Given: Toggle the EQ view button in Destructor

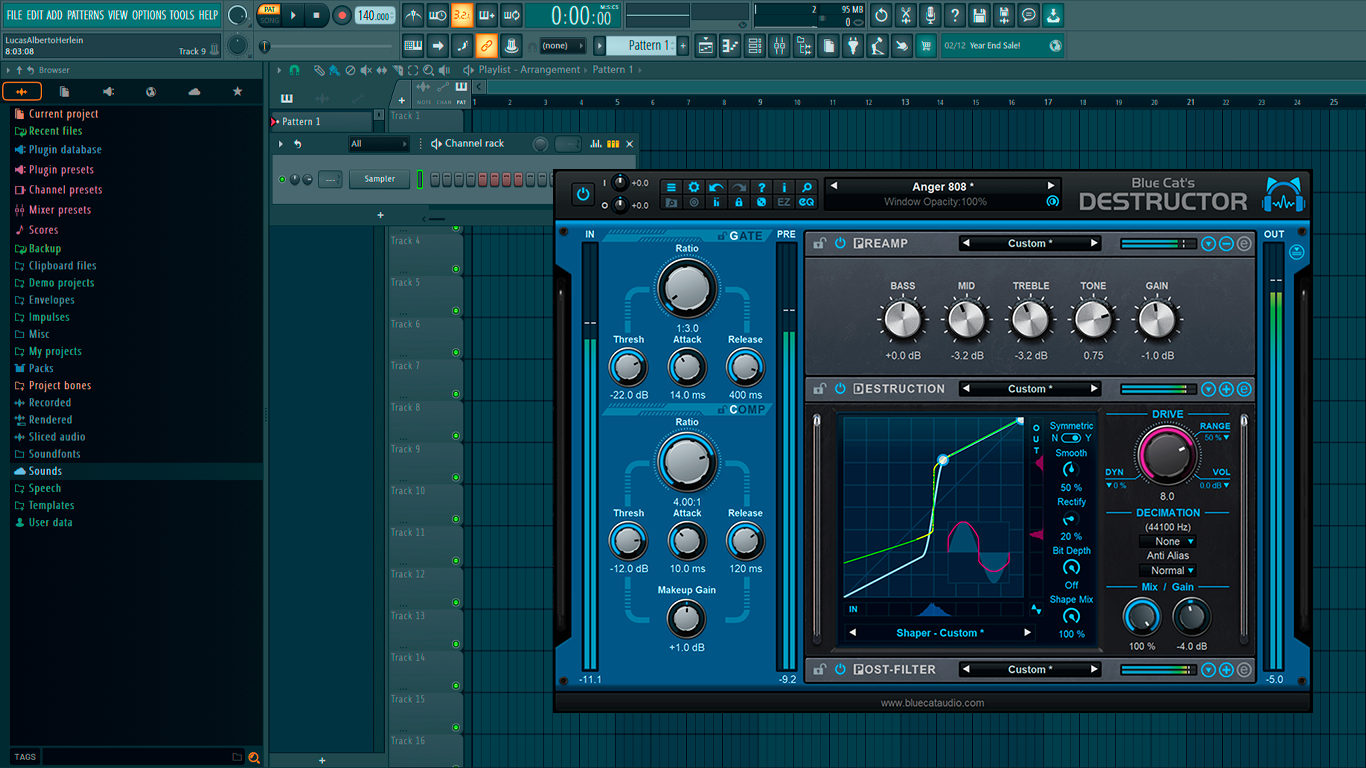Looking at the screenshot, I should coord(806,202).
